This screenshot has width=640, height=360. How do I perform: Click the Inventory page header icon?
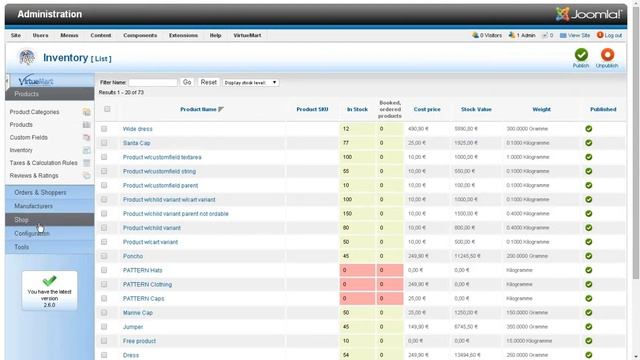pos(27,58)
